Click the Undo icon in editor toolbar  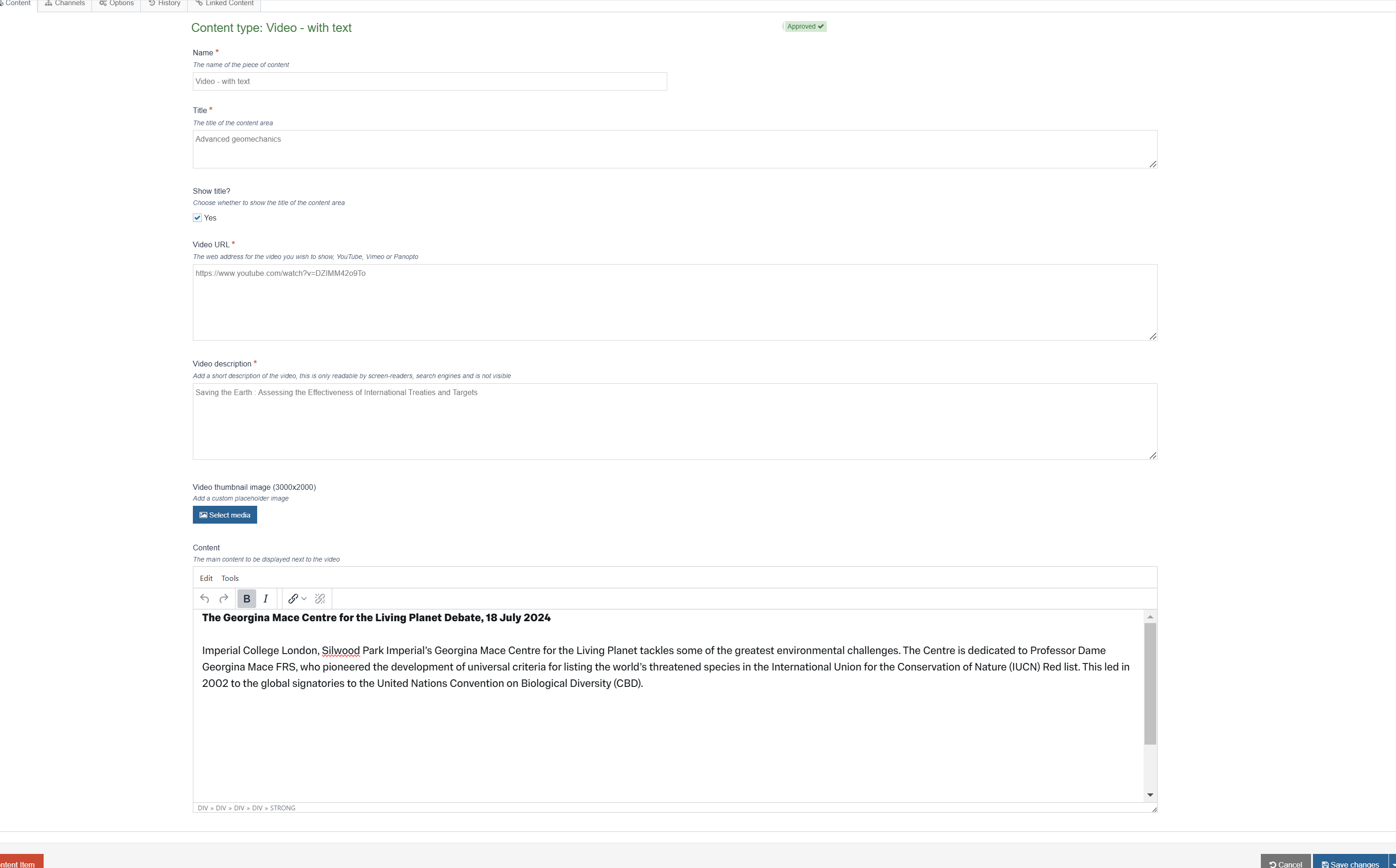tap(204, 599)
